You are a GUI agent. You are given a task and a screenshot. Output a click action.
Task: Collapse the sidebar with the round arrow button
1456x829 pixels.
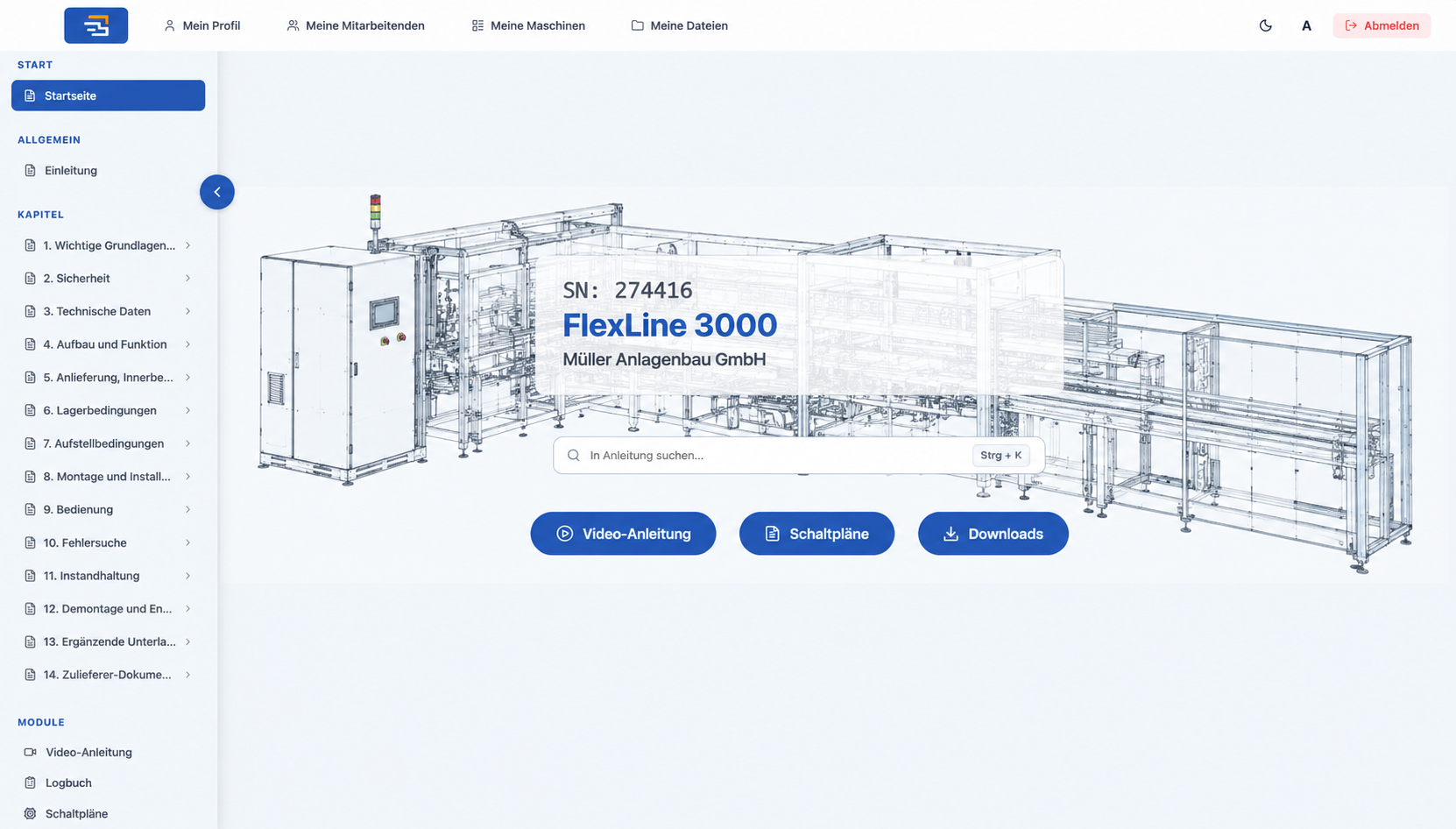(x=217, y=192)
